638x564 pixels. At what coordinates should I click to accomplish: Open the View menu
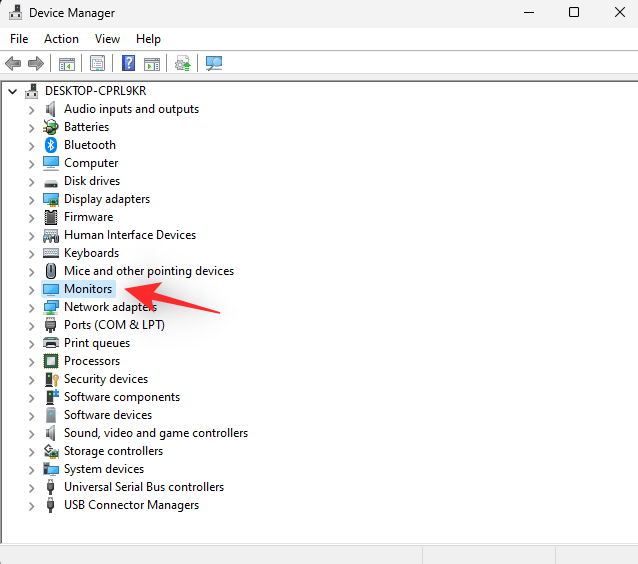107,39
